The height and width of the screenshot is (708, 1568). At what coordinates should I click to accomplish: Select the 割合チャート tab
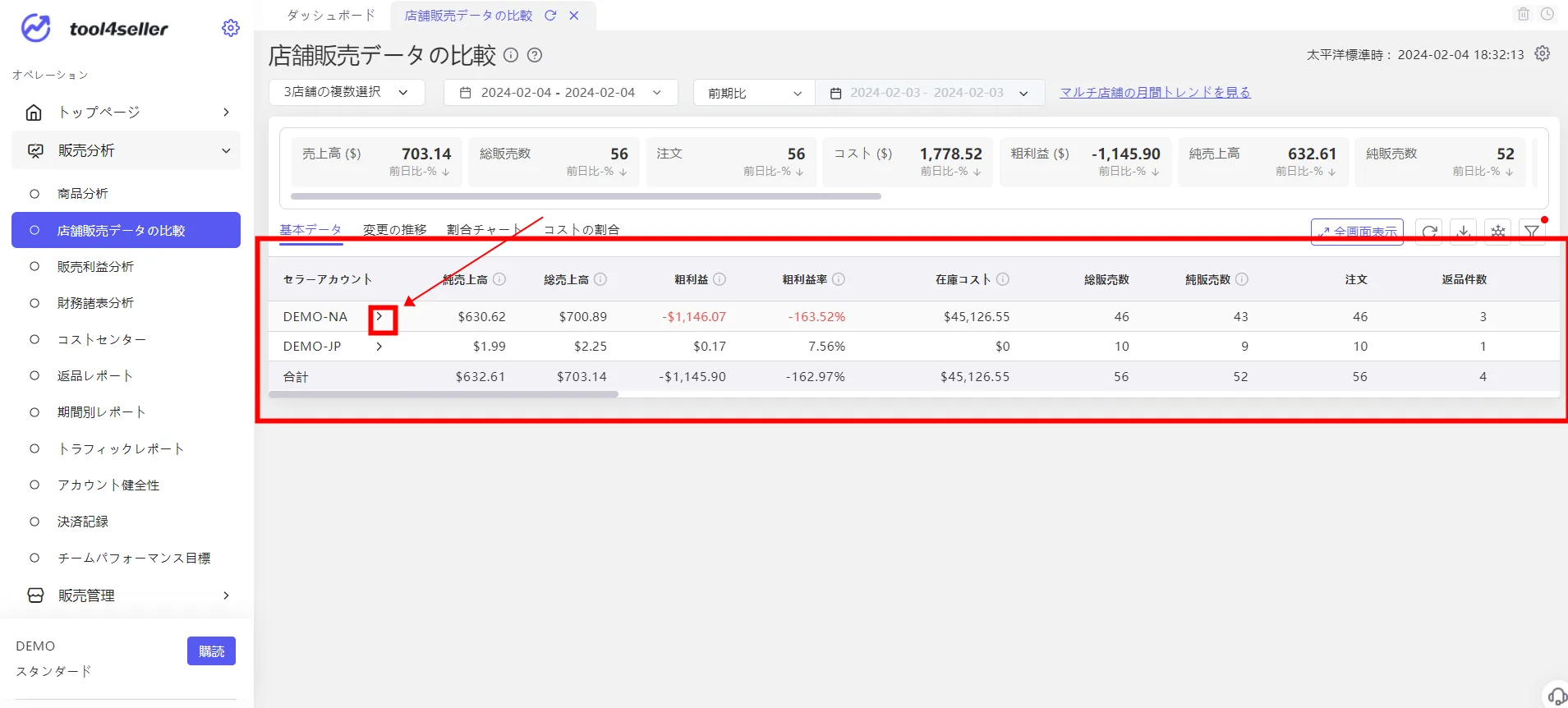coord(485,230)
